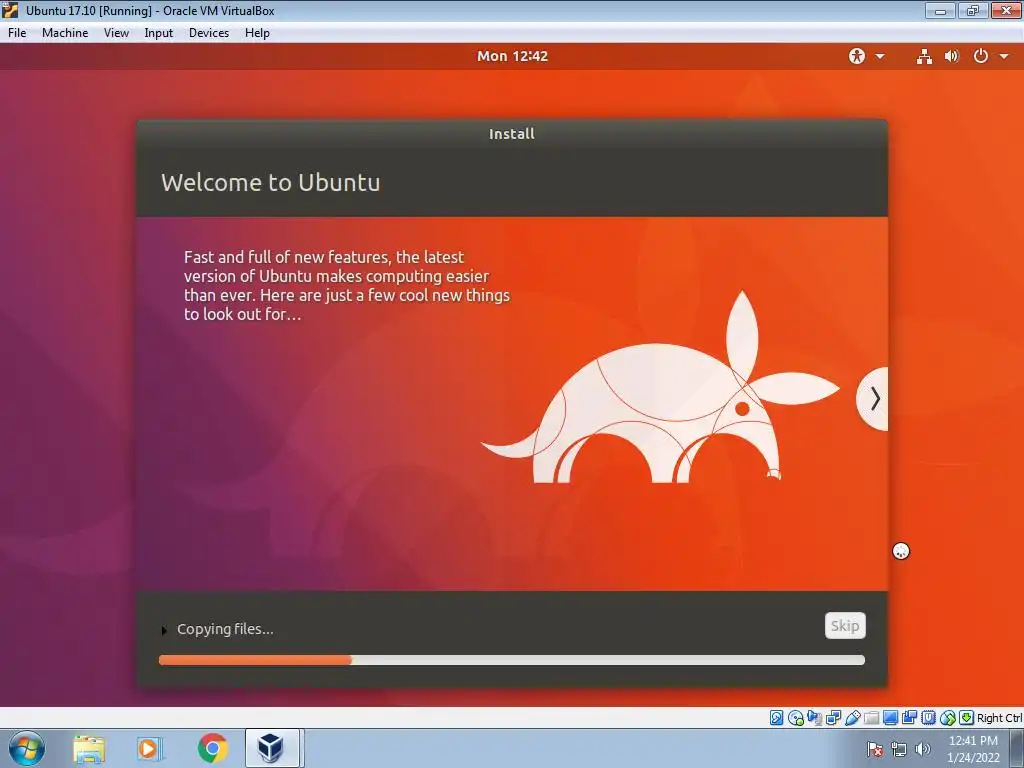1024x768 pixels.
Task: Click the audio indicator icon in status bar
Action: [814, 718]
